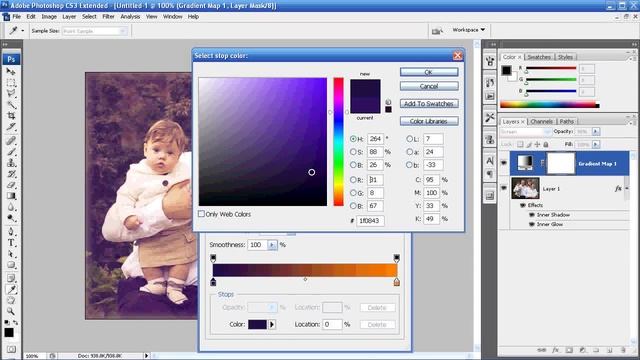Open the layer Opacity slider arrow

(x=596, y=131)
